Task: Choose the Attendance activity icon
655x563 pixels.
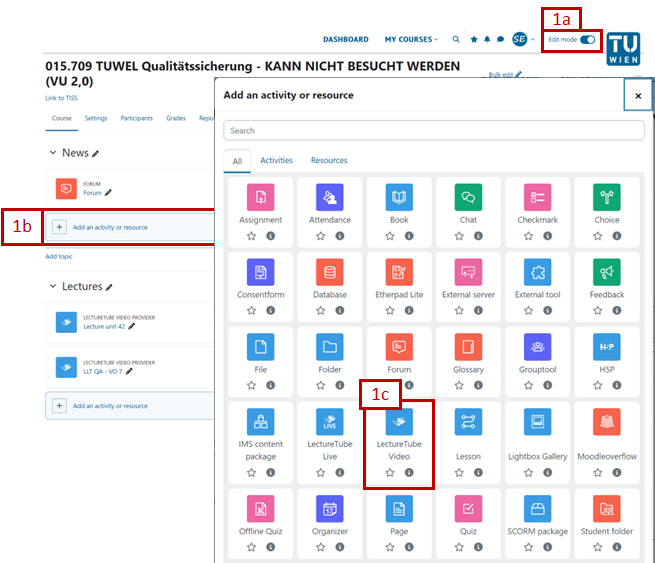Action: click(x=330, y=197)
